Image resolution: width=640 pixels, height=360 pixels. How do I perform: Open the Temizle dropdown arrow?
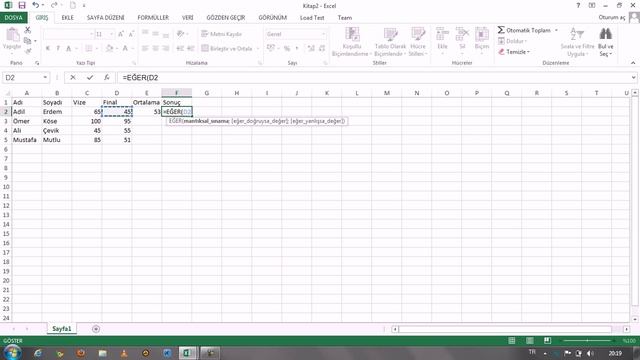coord(528,52)
